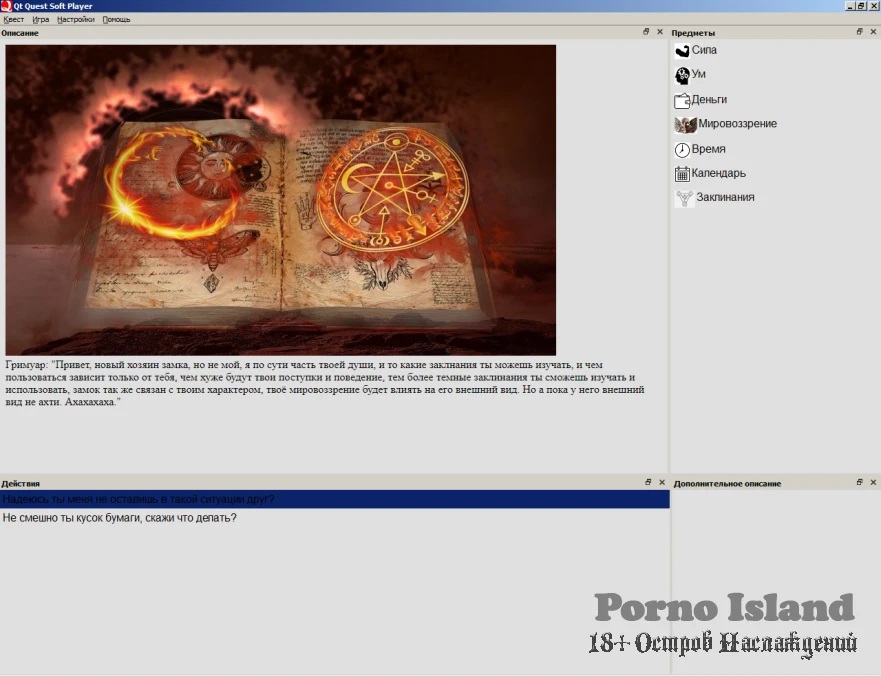Open the Квест menu
Image resolution: width=881 pixels, height=677 pixels.
tap(14, 19)
